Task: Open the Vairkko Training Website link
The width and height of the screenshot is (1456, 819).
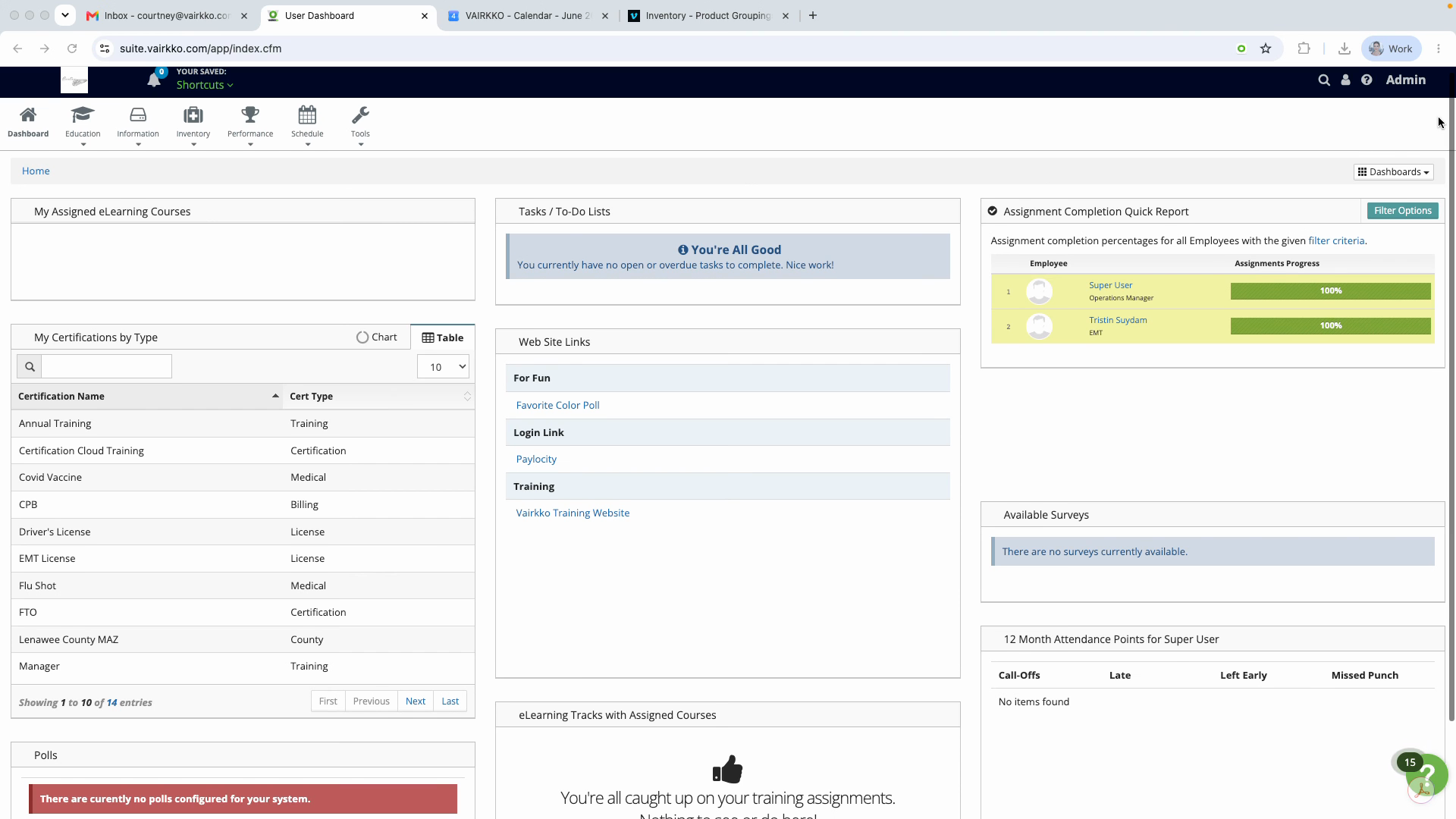Action: tap(573, 513)
